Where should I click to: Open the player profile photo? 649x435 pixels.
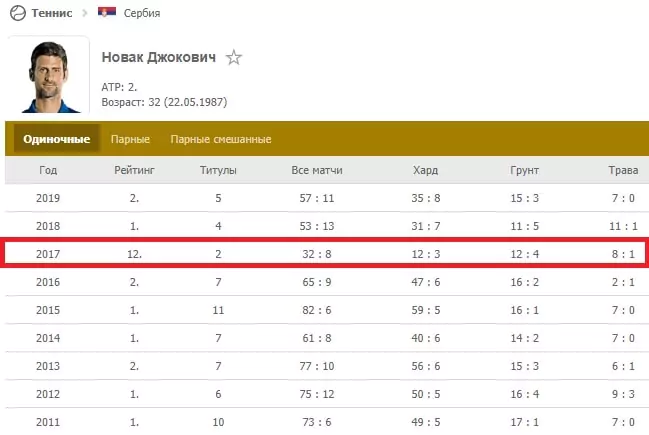pos(49,76)
